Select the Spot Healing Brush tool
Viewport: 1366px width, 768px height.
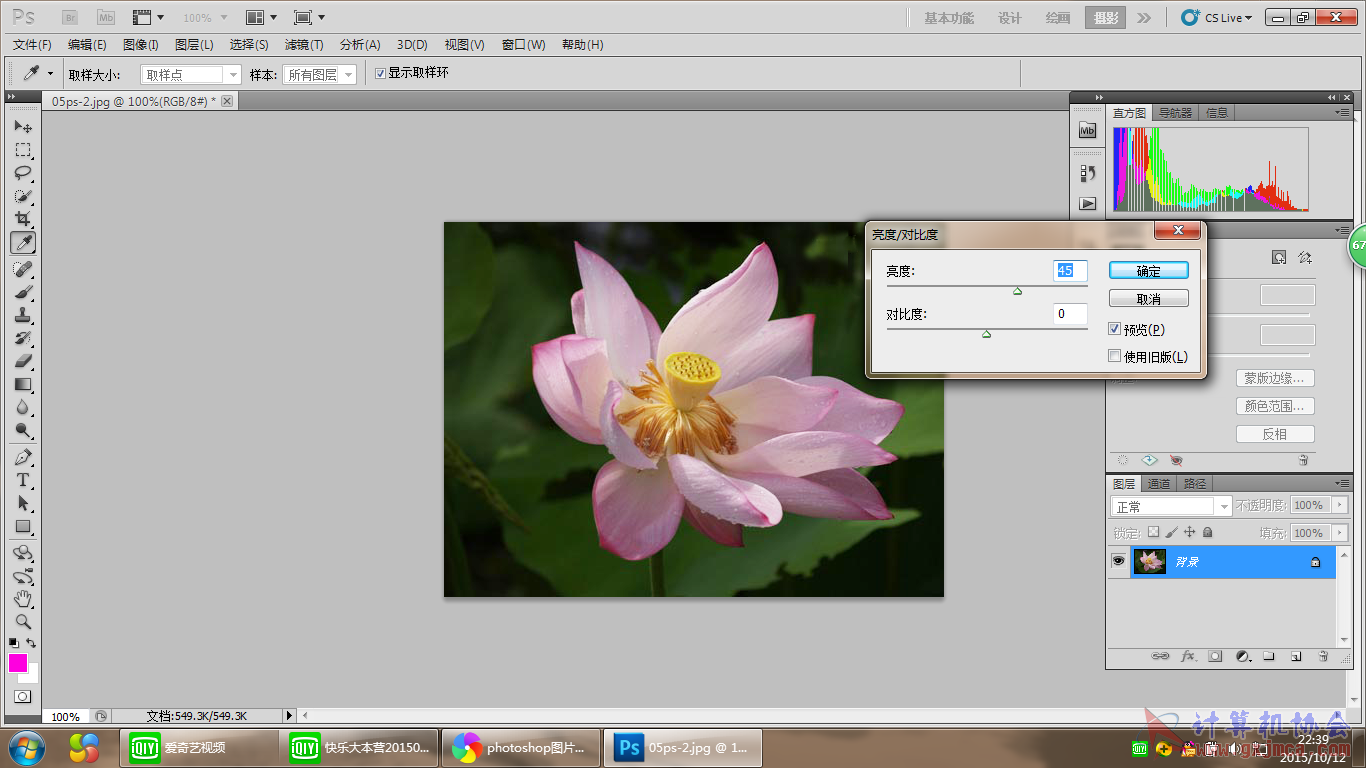coord(23,269)
